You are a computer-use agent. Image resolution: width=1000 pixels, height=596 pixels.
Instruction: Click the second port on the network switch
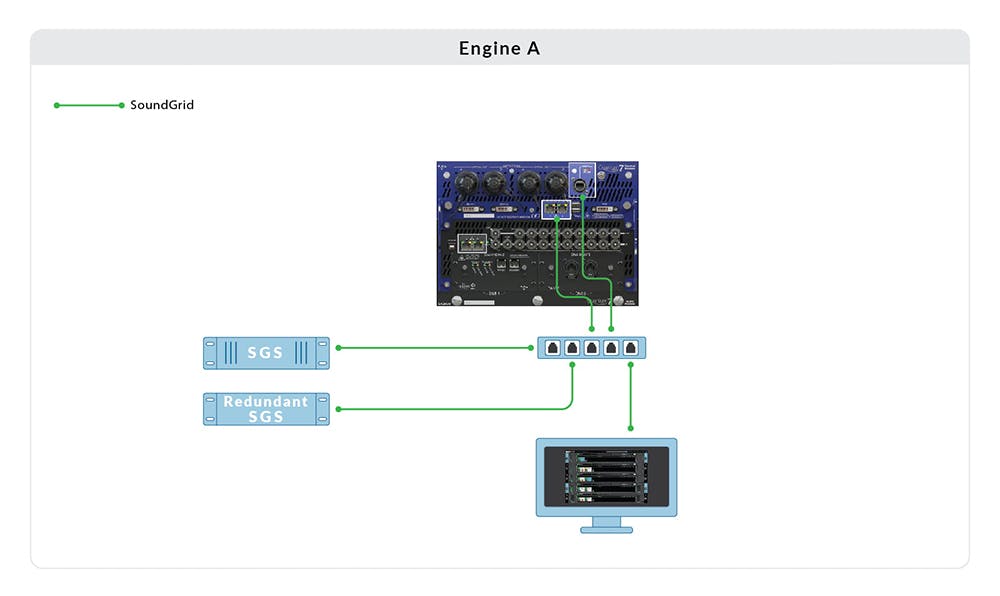[571, 348]
